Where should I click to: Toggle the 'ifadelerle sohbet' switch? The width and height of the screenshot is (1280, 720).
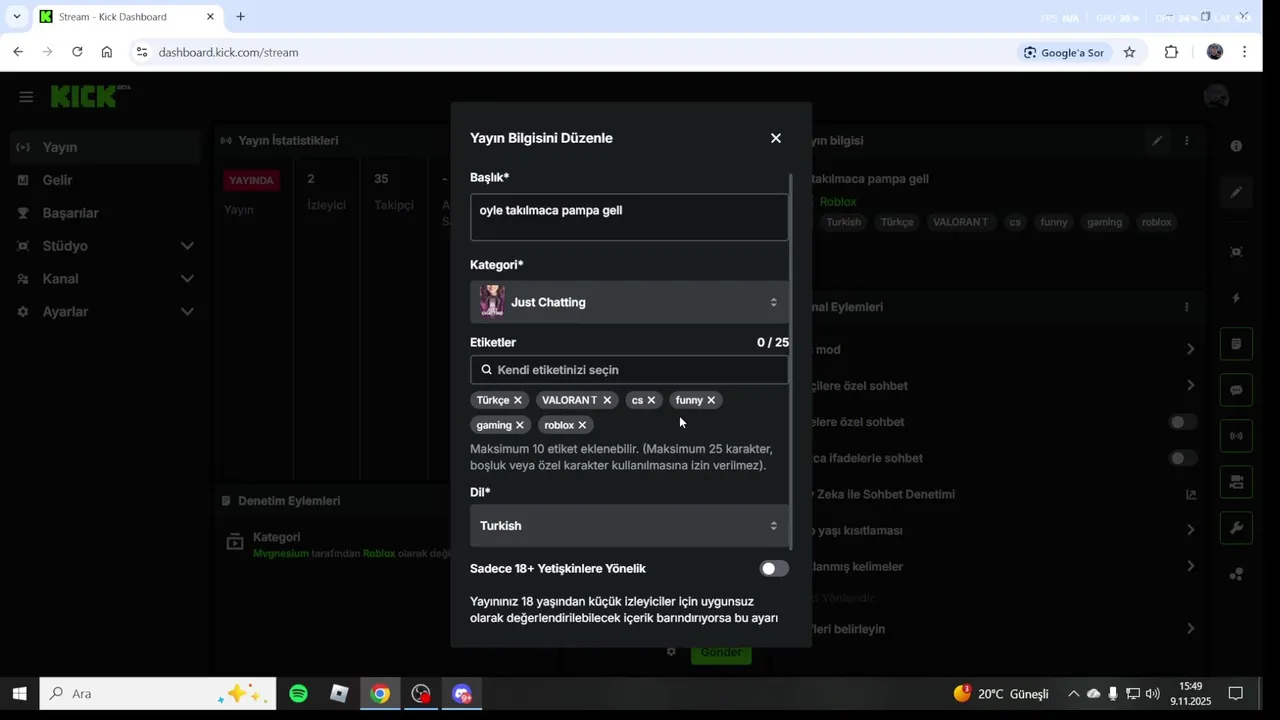click(1183, 458)
